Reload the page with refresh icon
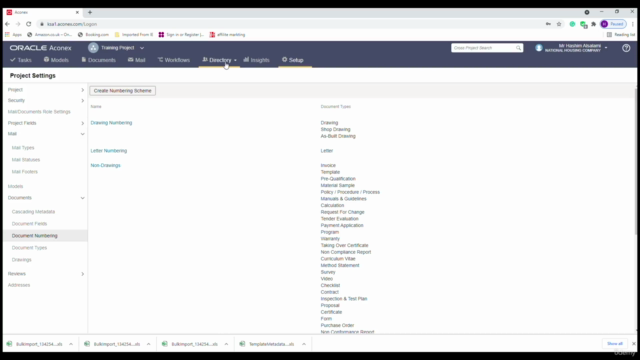This screenshot has height=360, width=640. (29, 24)
